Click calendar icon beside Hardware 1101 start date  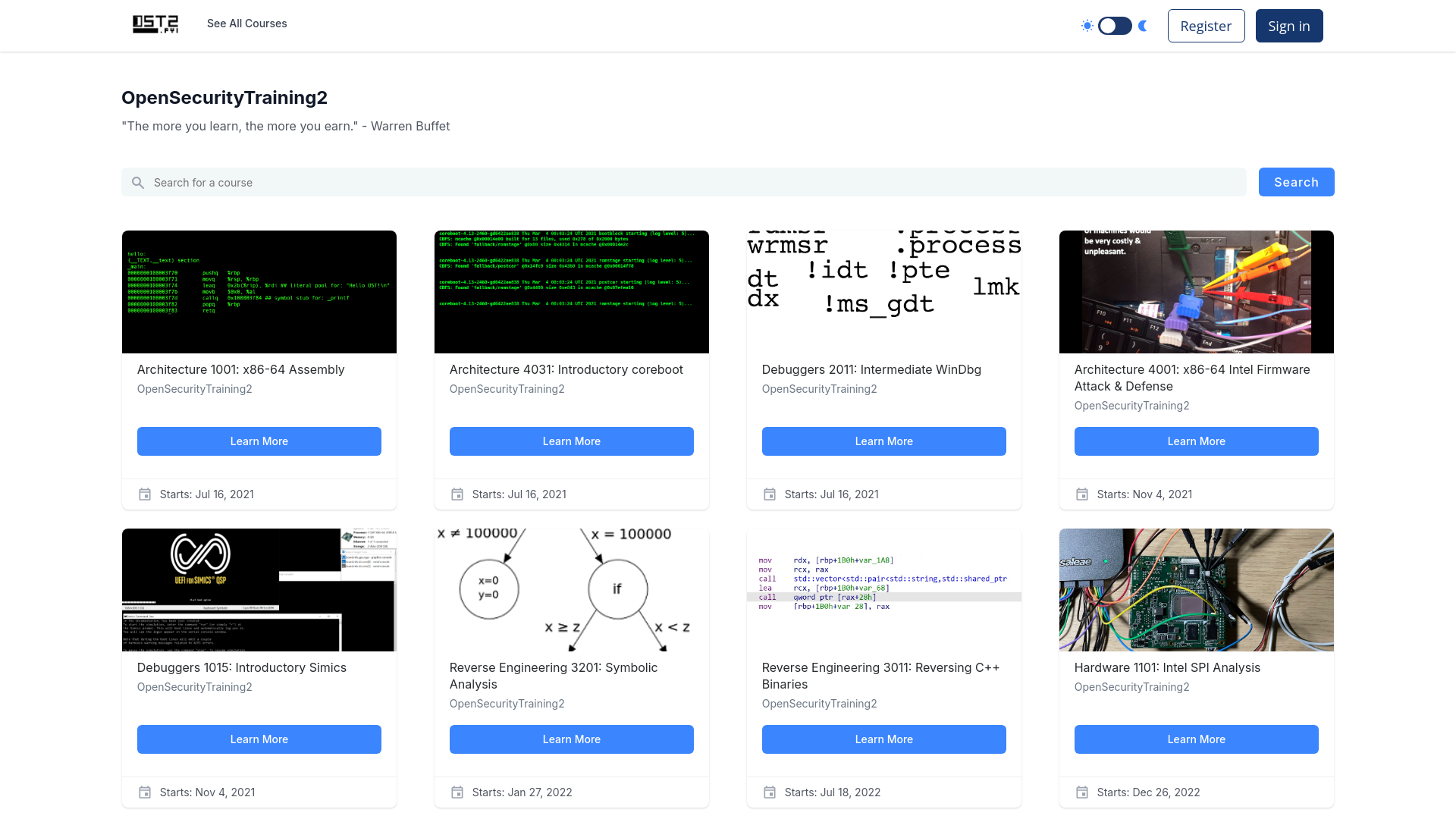coord(1082,792)
